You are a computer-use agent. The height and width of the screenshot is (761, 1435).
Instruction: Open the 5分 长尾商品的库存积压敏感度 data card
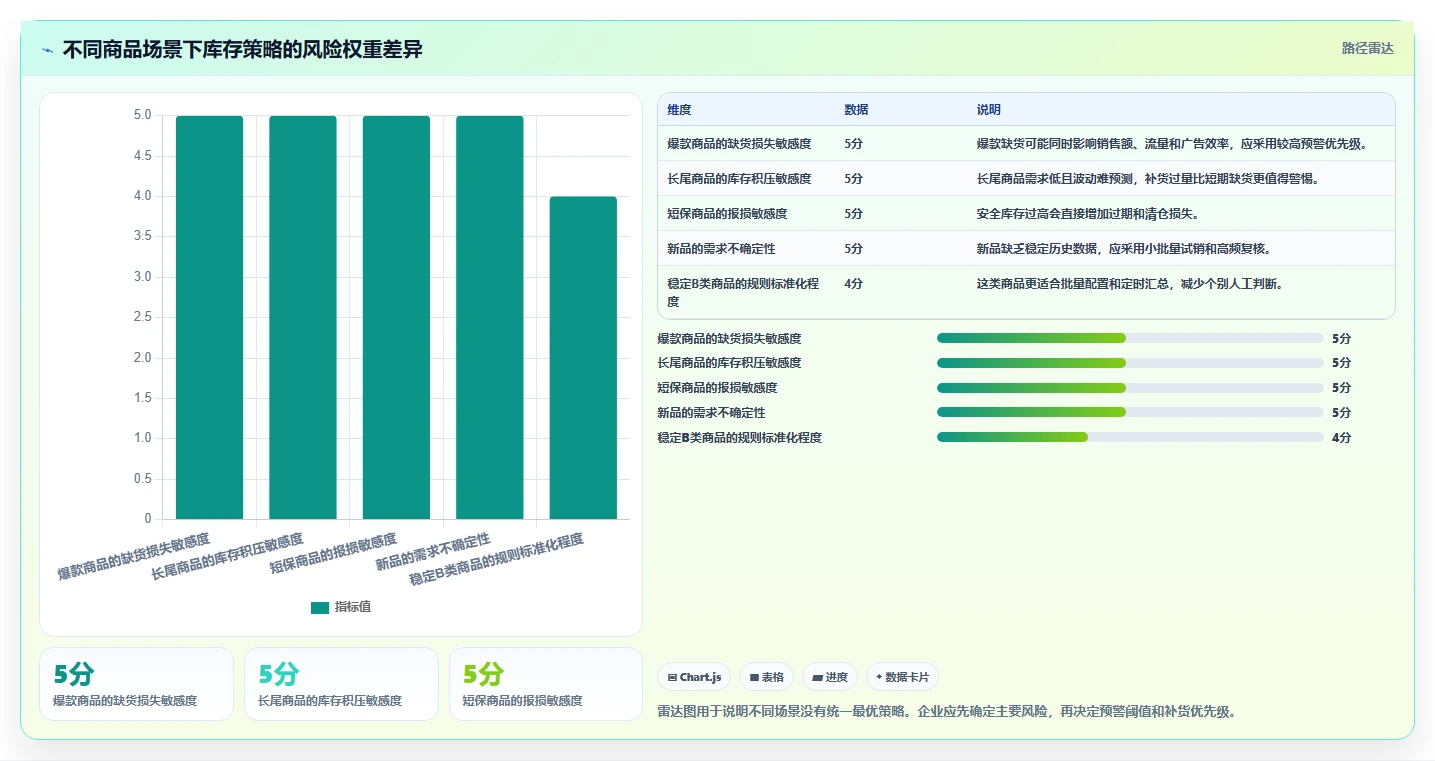click(x=341, y=684)
